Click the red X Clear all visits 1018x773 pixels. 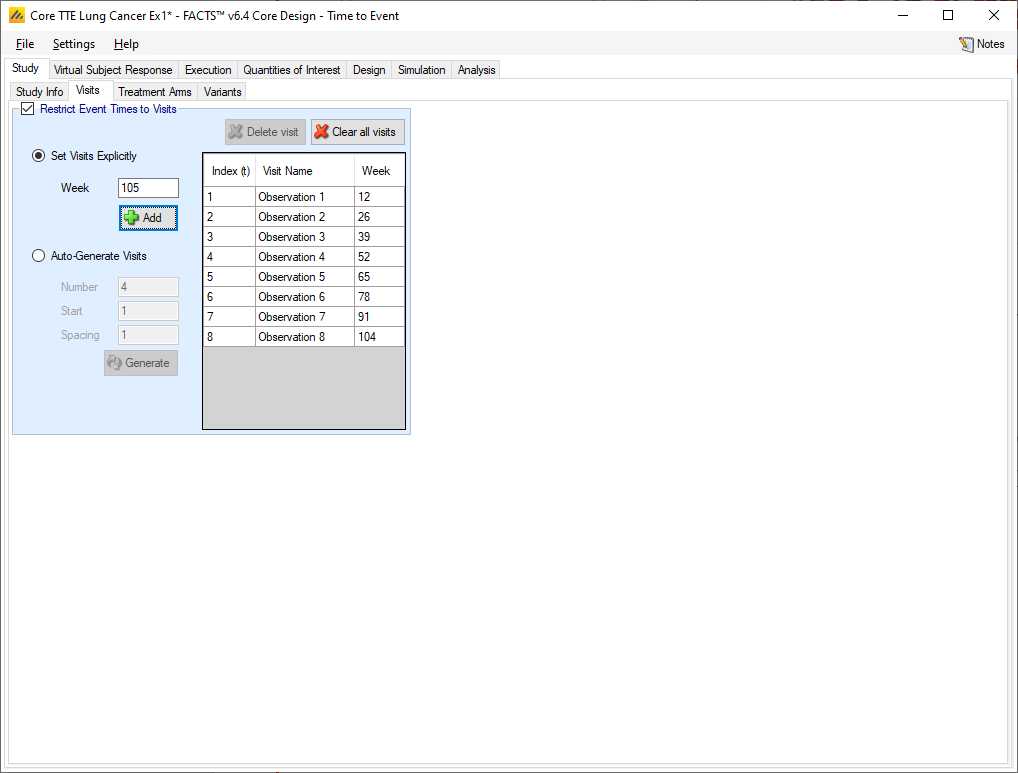click(x=357, y=132)
